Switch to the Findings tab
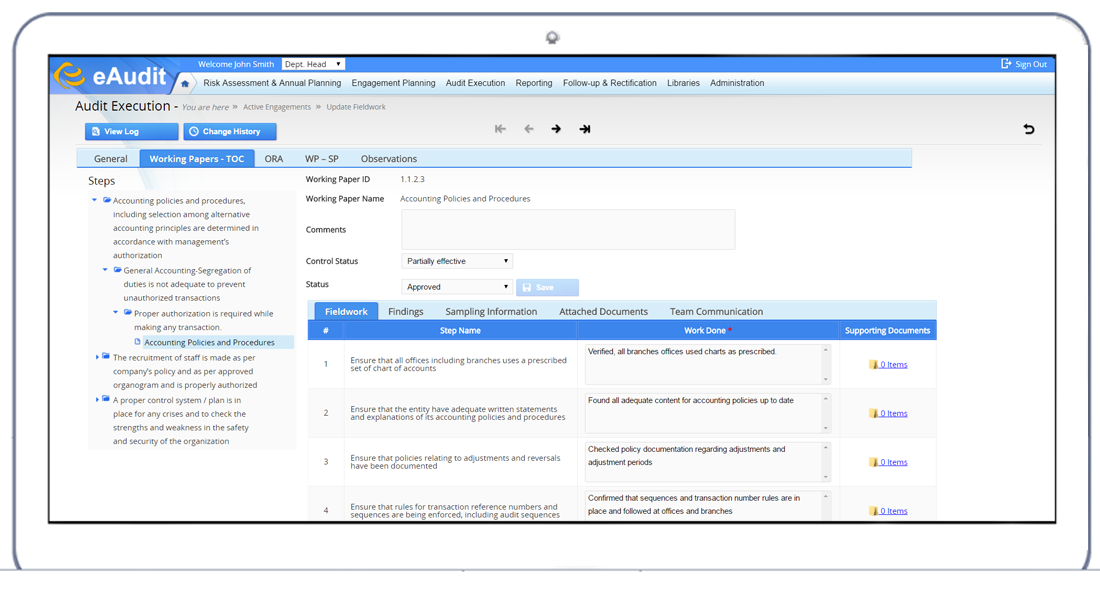Screen dimensions: 1100x600 coord(406,312)
